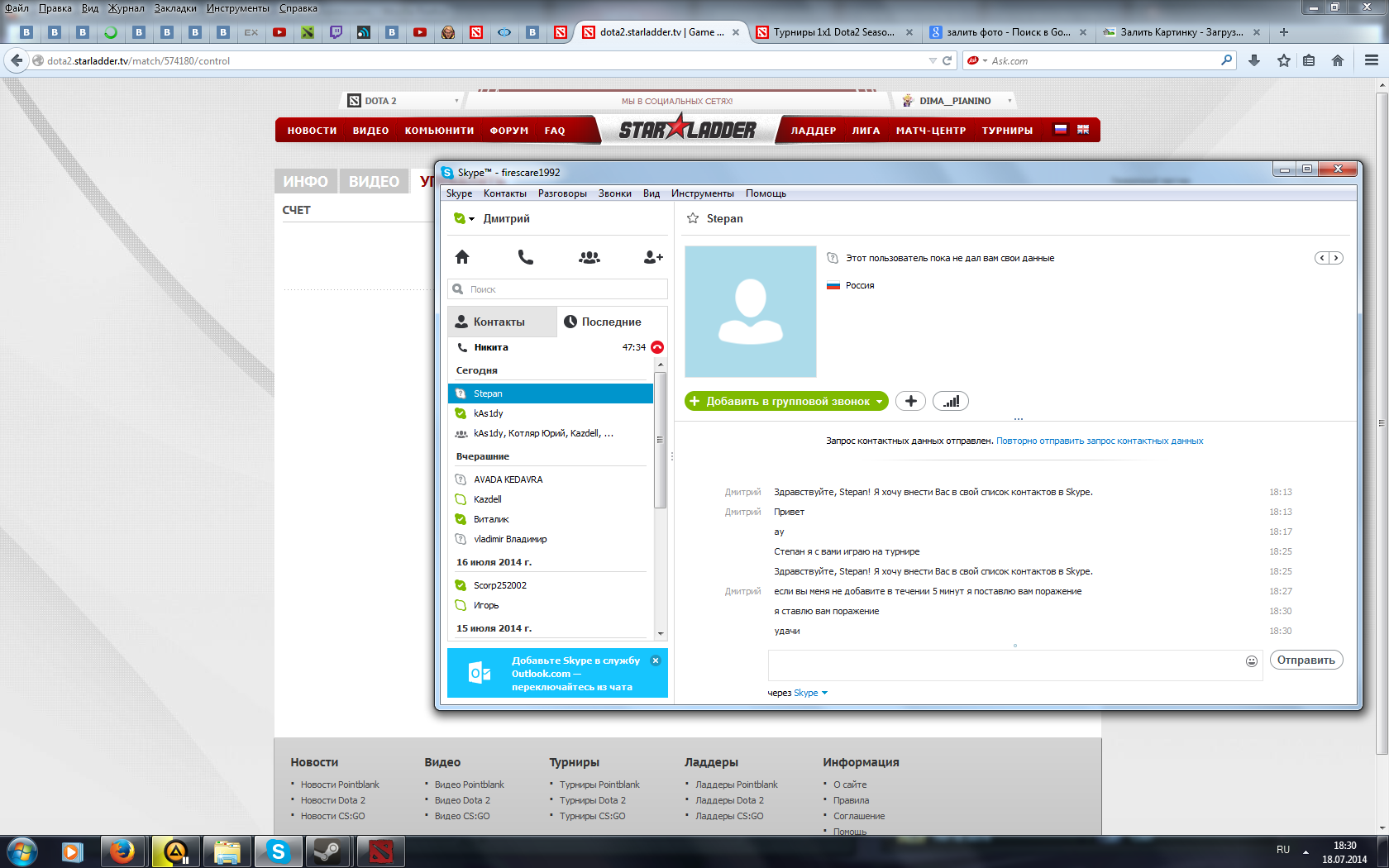Open the URL bar history dropdown arrow
The image size is (1389, 868).
pos(933,60)
